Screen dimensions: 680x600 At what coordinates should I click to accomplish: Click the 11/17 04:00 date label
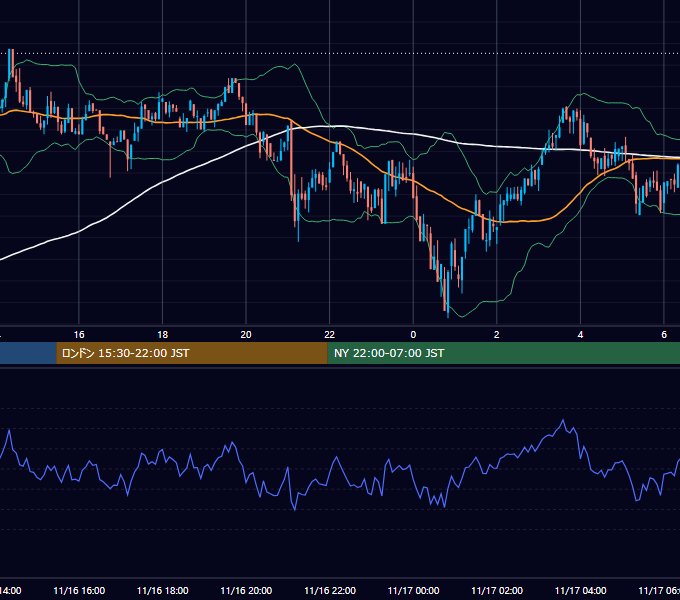[580, 591]
